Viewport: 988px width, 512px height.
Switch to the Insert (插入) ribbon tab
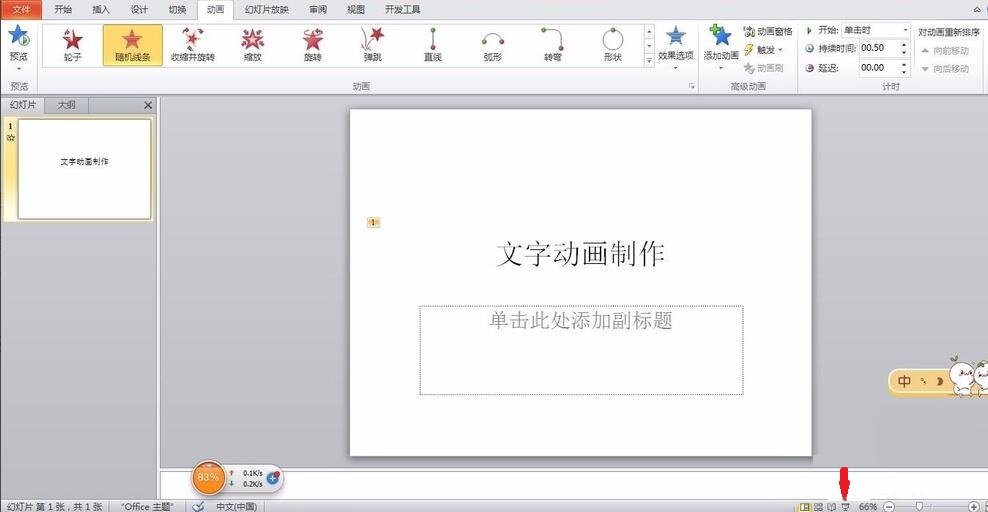[x=101, y=9]
